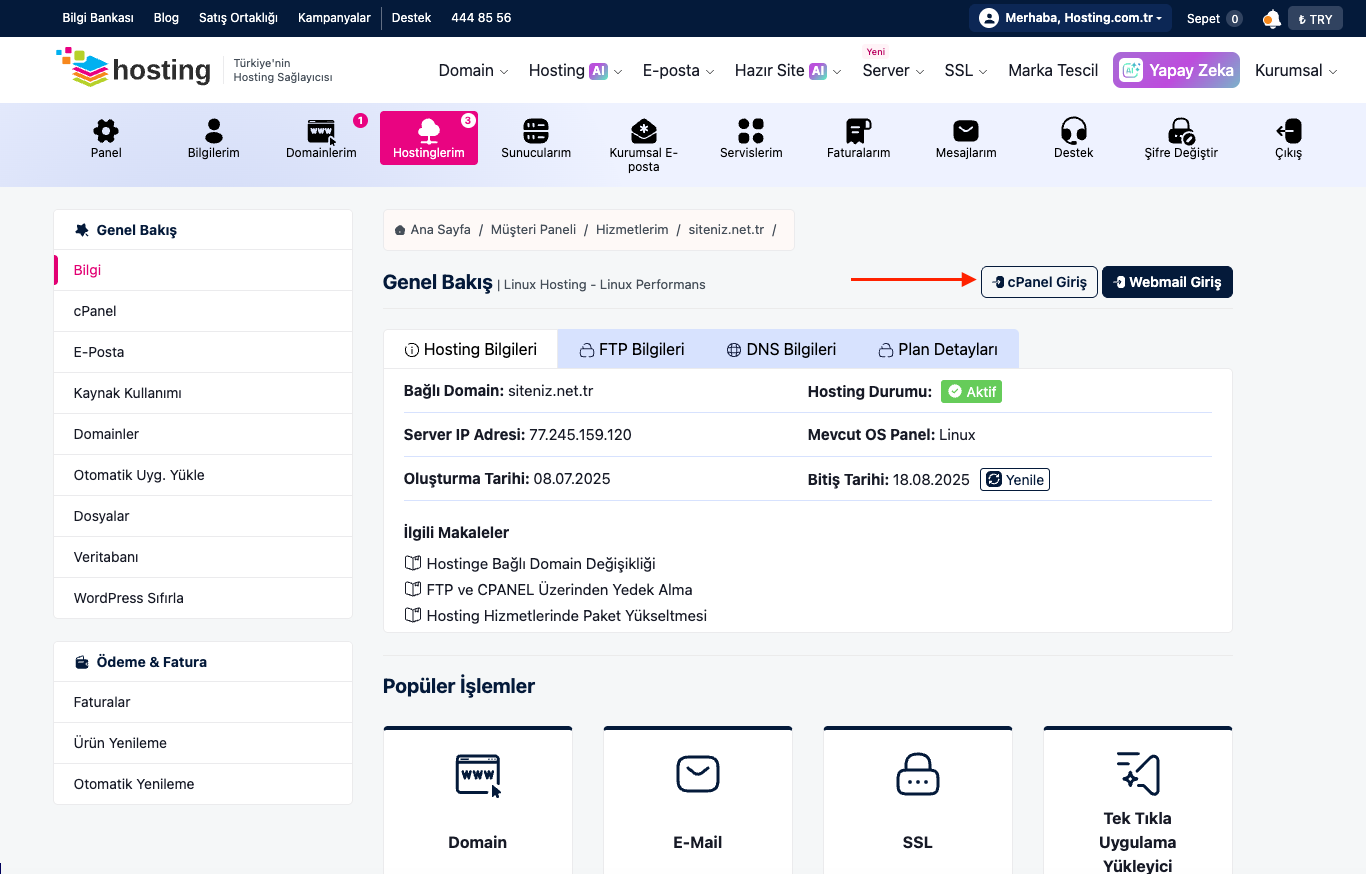Expand the Domain menu dropdown
Screen dimensions: 1366x874
(473, 71)
